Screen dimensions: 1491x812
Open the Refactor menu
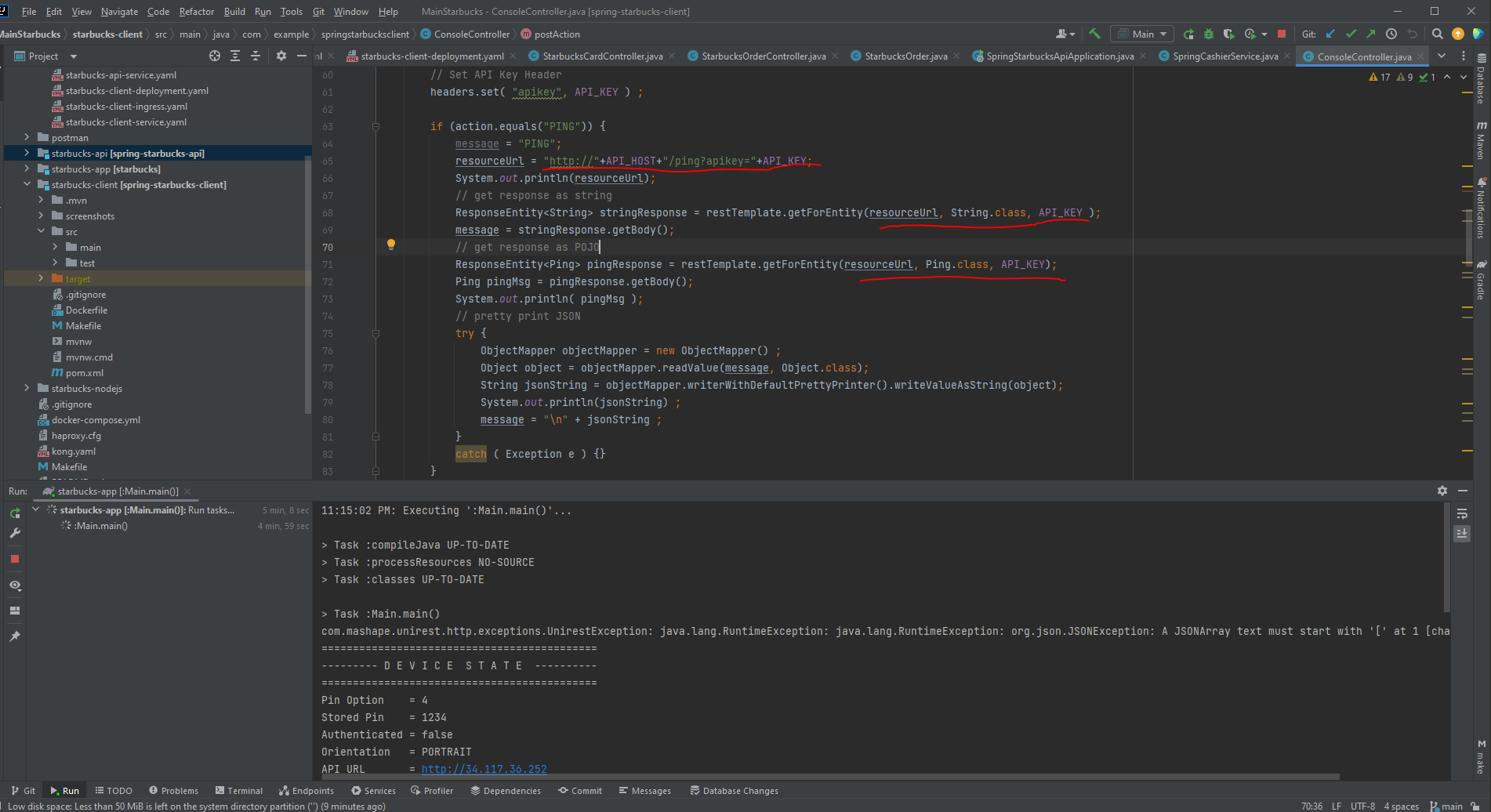click(x=196, y=11)
